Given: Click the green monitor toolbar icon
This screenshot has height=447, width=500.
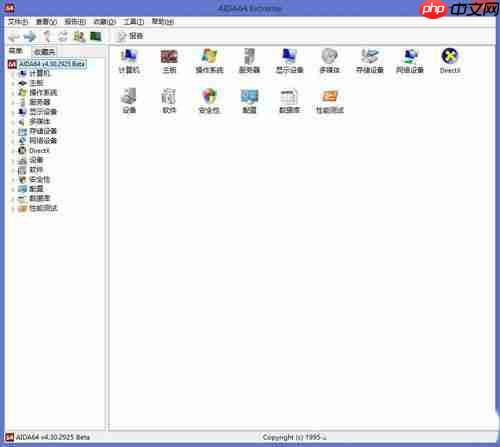Looking at the screenshot, I should [96, 36].
